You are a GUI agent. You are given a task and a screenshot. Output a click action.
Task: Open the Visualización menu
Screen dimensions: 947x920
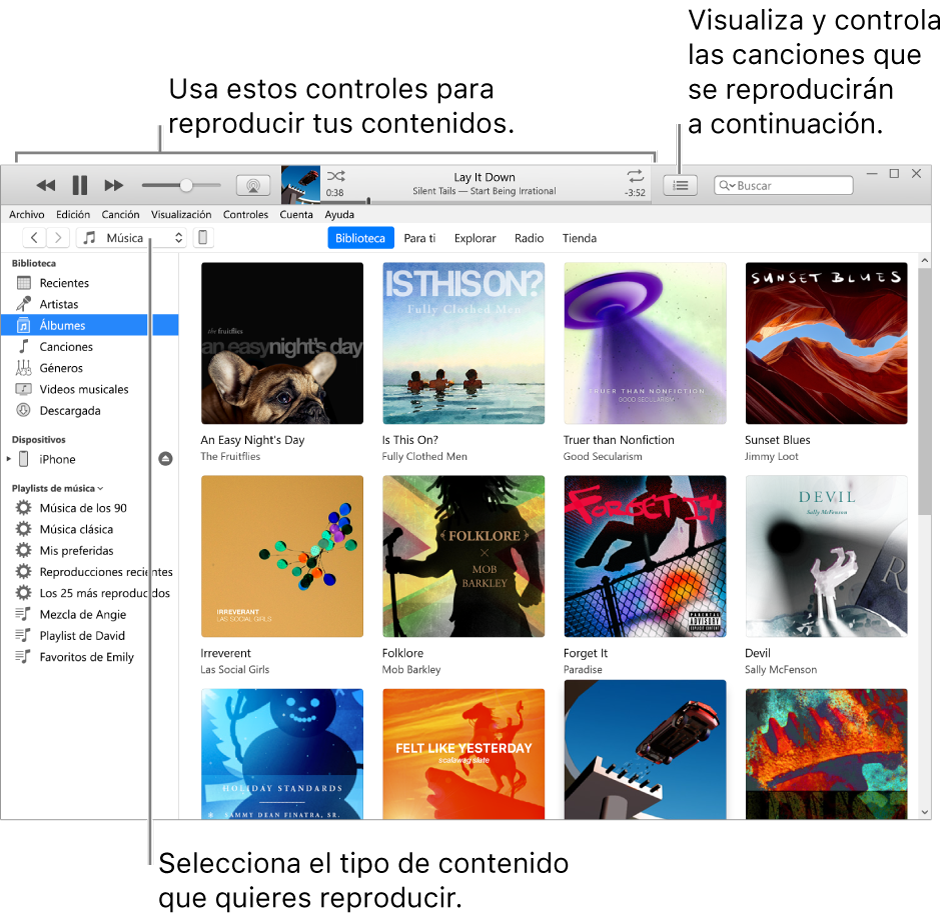coord(181,214)
